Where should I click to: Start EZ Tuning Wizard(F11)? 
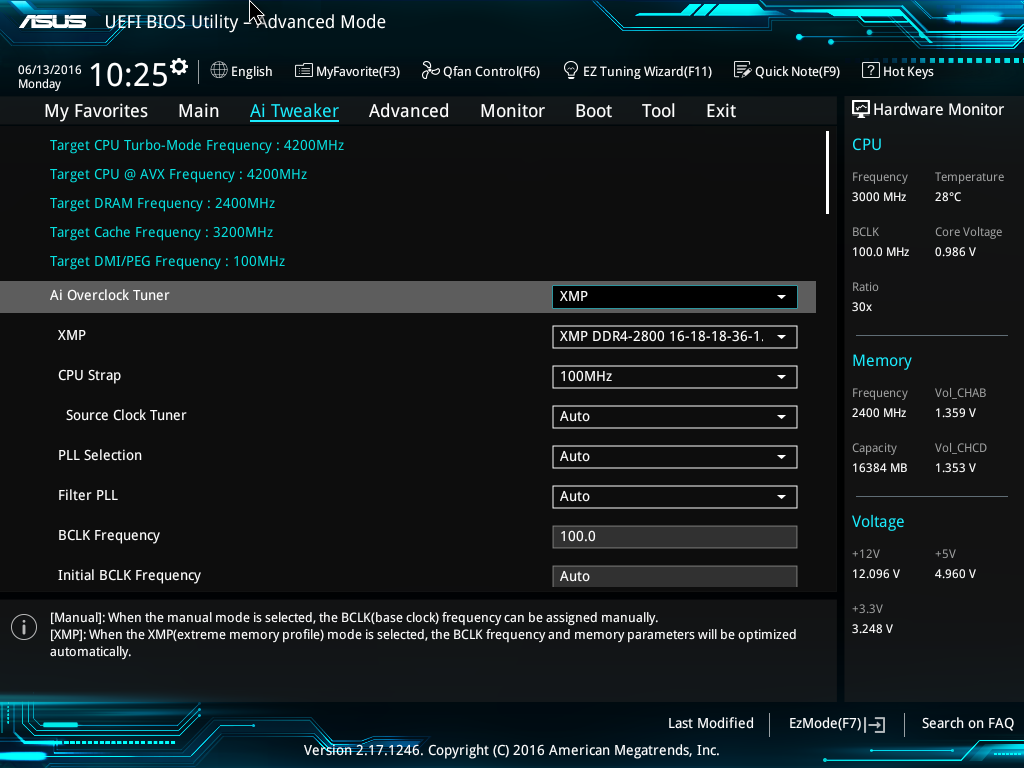click(637, 71)
